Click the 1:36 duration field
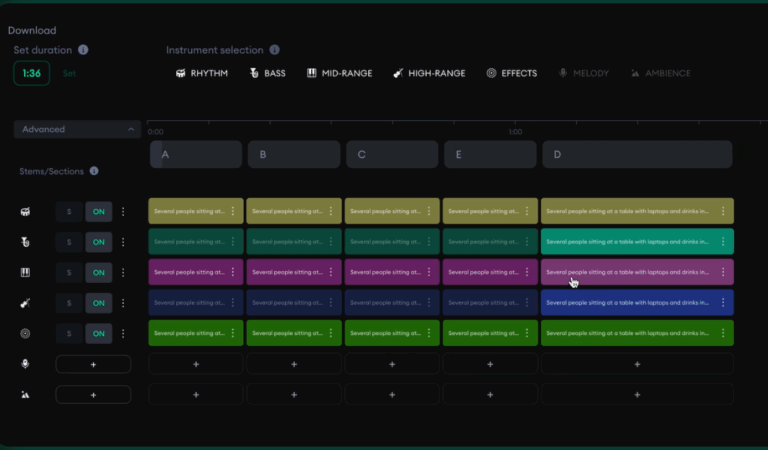Image resolution: width=768 pixels, height=450 pixels. click(31, 73)
